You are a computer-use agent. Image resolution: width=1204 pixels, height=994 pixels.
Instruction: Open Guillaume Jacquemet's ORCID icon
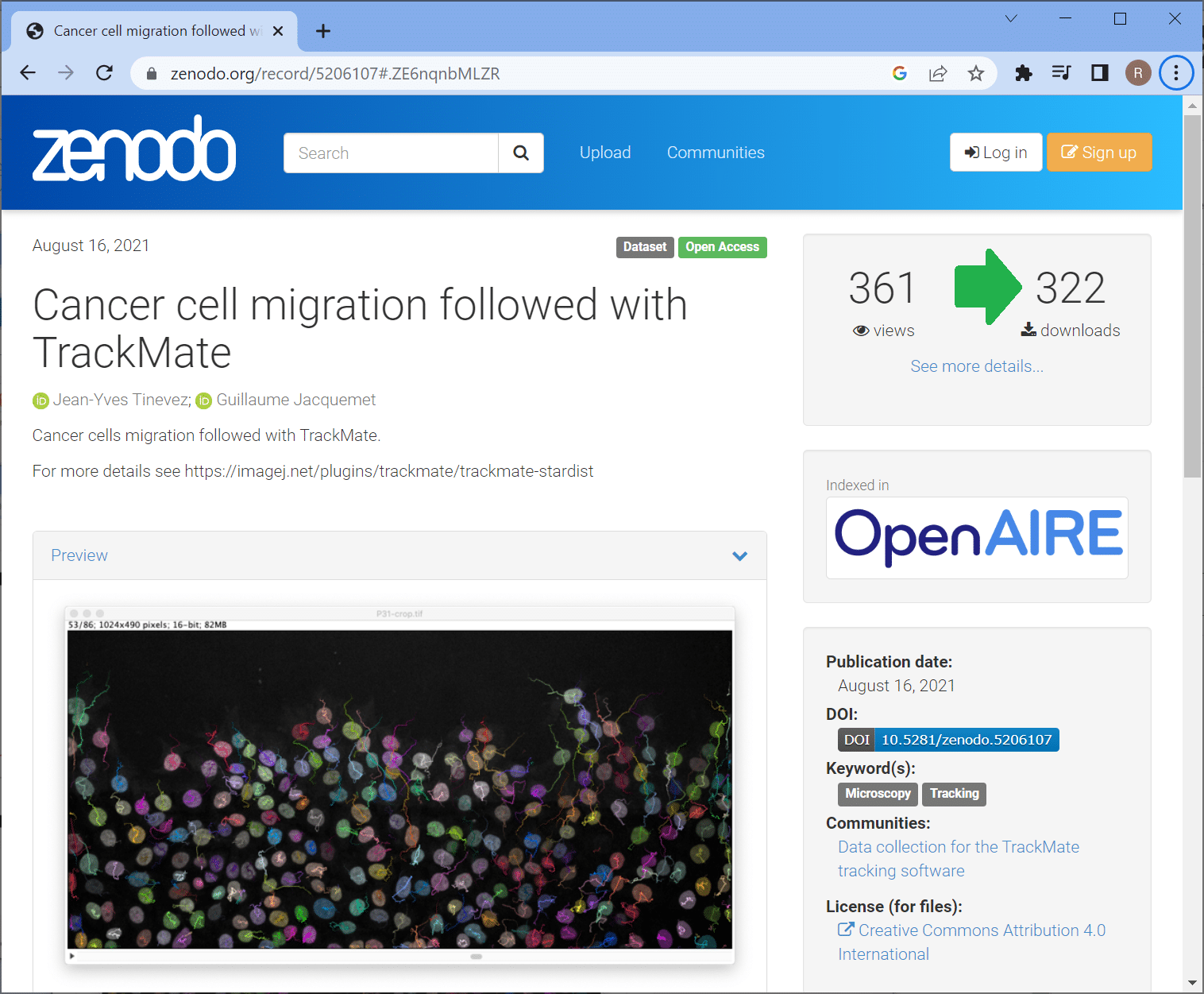[204, 400]
